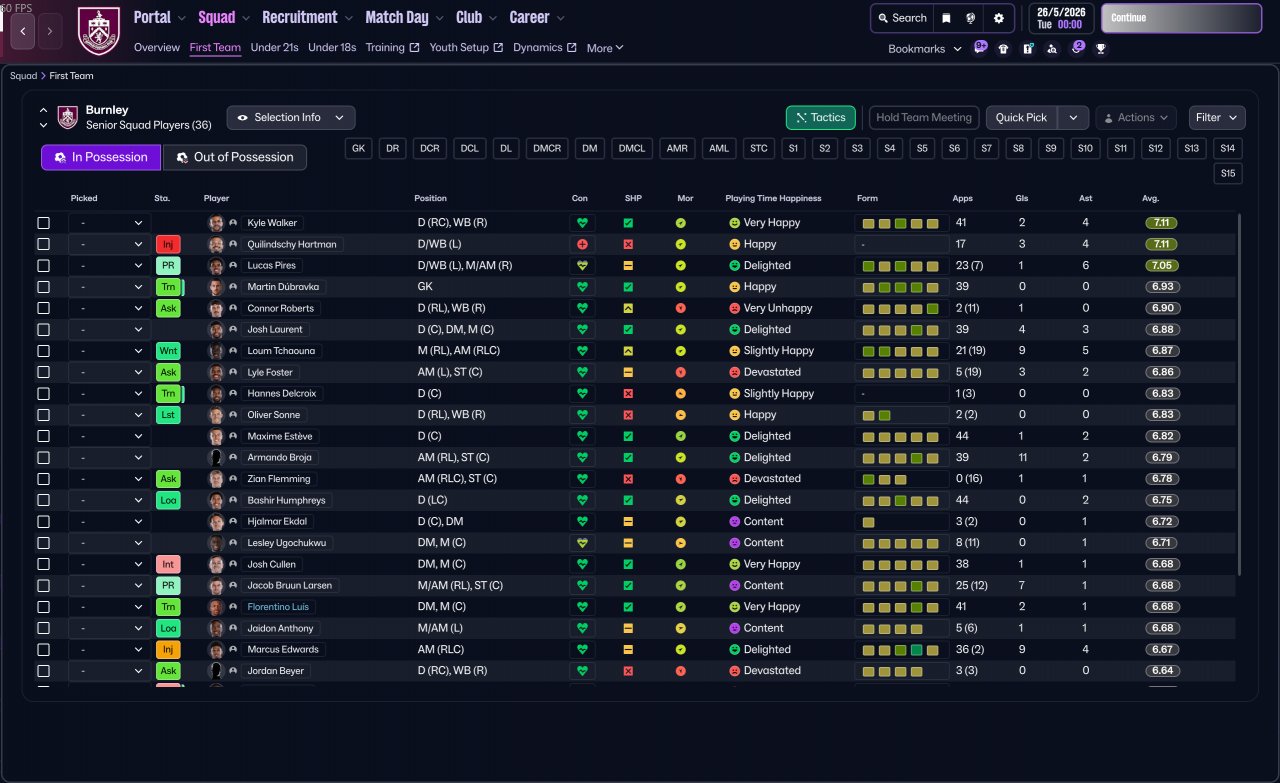Open the messages icon with 9+ badge

tap(980, 47)
